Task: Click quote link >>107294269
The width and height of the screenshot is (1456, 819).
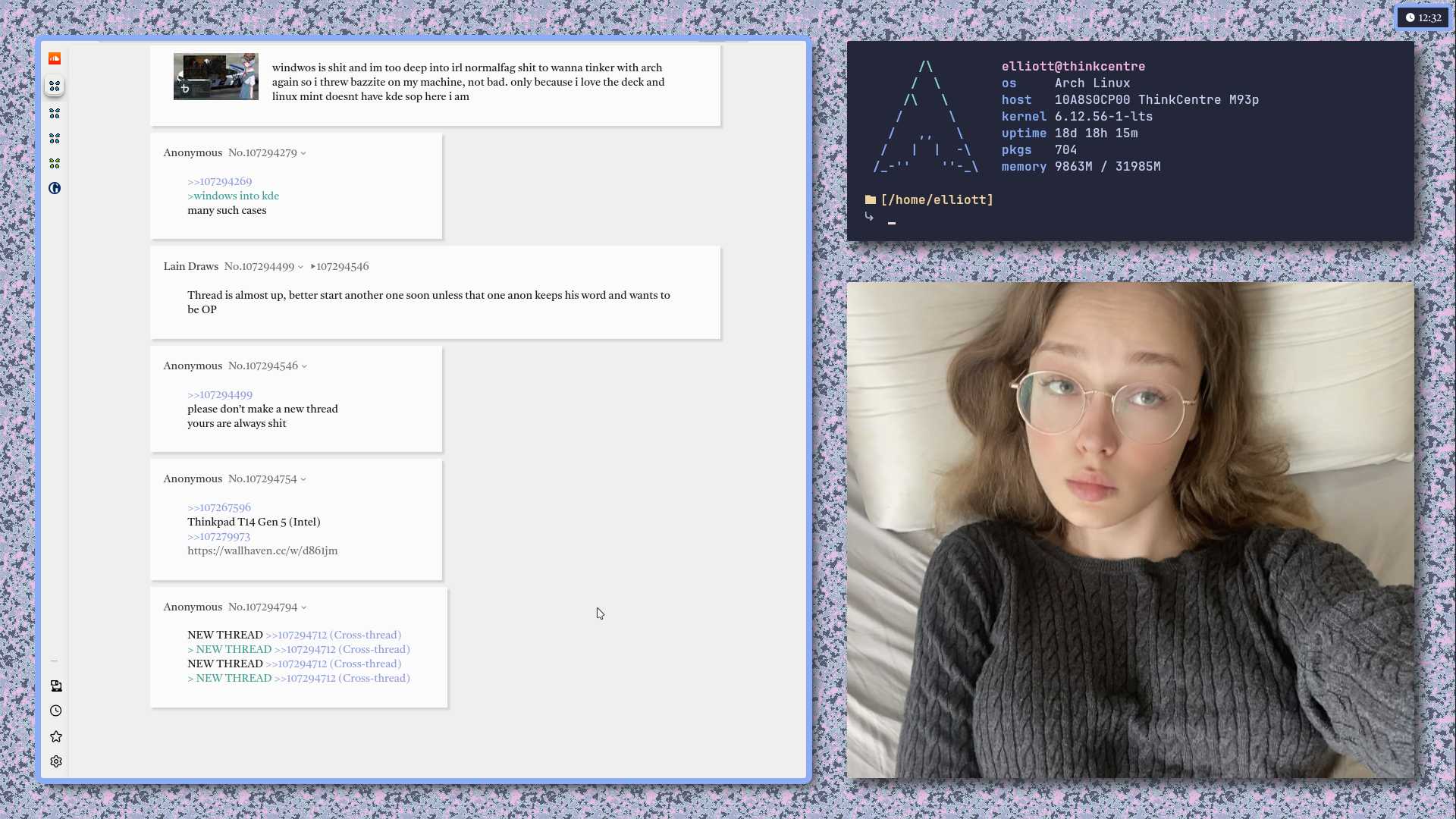Action: pos(220,182)
